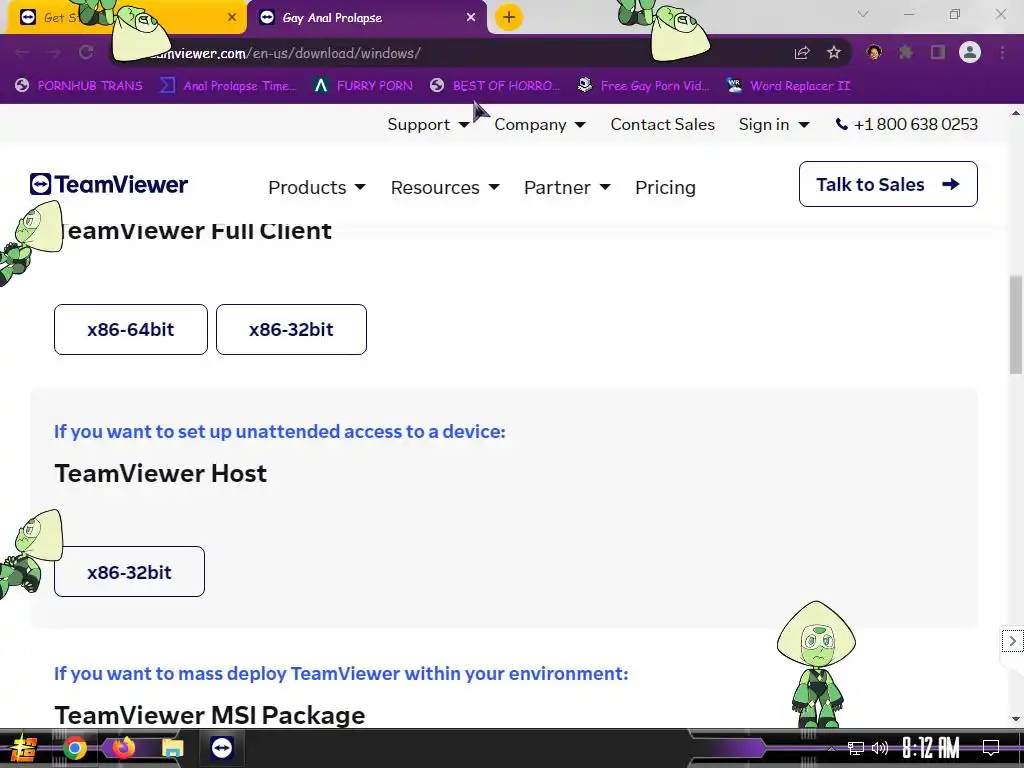The width and height of the screenshot is (1024, 768).
Task: Open the notification center icon
Action: tap(991, 748)
